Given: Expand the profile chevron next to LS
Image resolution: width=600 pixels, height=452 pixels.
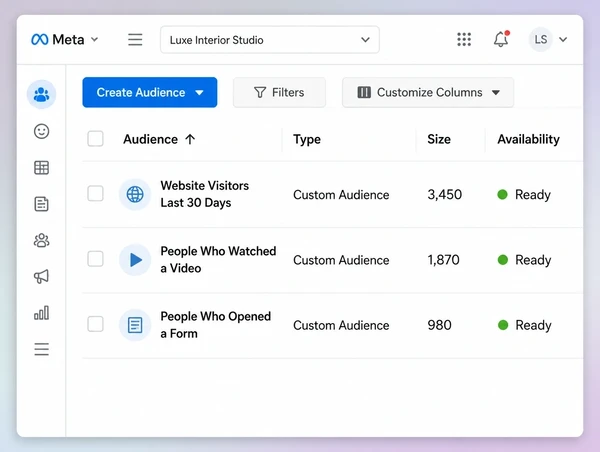Looking at the screenshot, I should 563,39.
